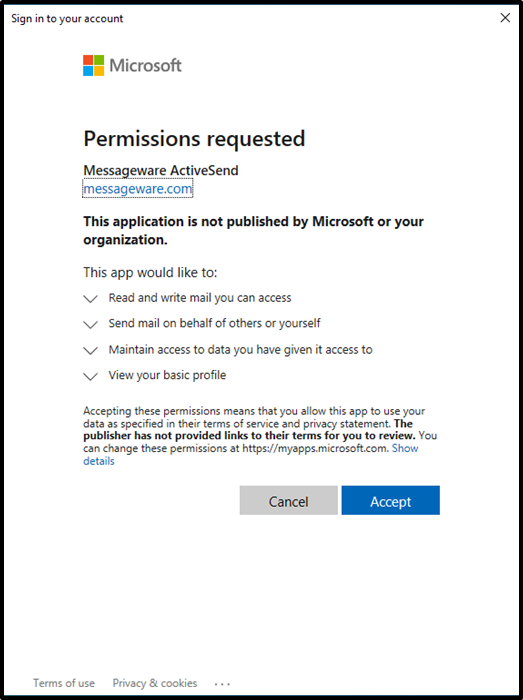This screenshot has width=523, height=700.
Task: Click the Accept button
Action: pyautogui.click(x=391, y=500)
